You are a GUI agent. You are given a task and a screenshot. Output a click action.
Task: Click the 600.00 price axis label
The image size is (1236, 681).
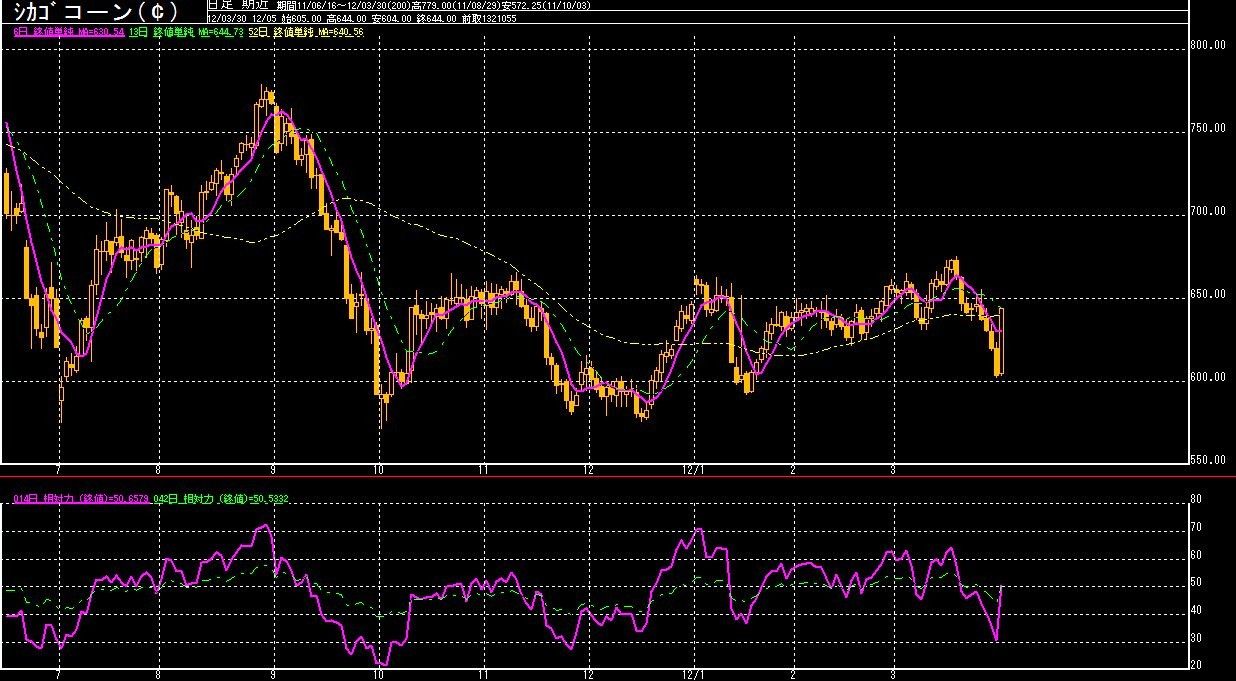[x=1210, y=377]
